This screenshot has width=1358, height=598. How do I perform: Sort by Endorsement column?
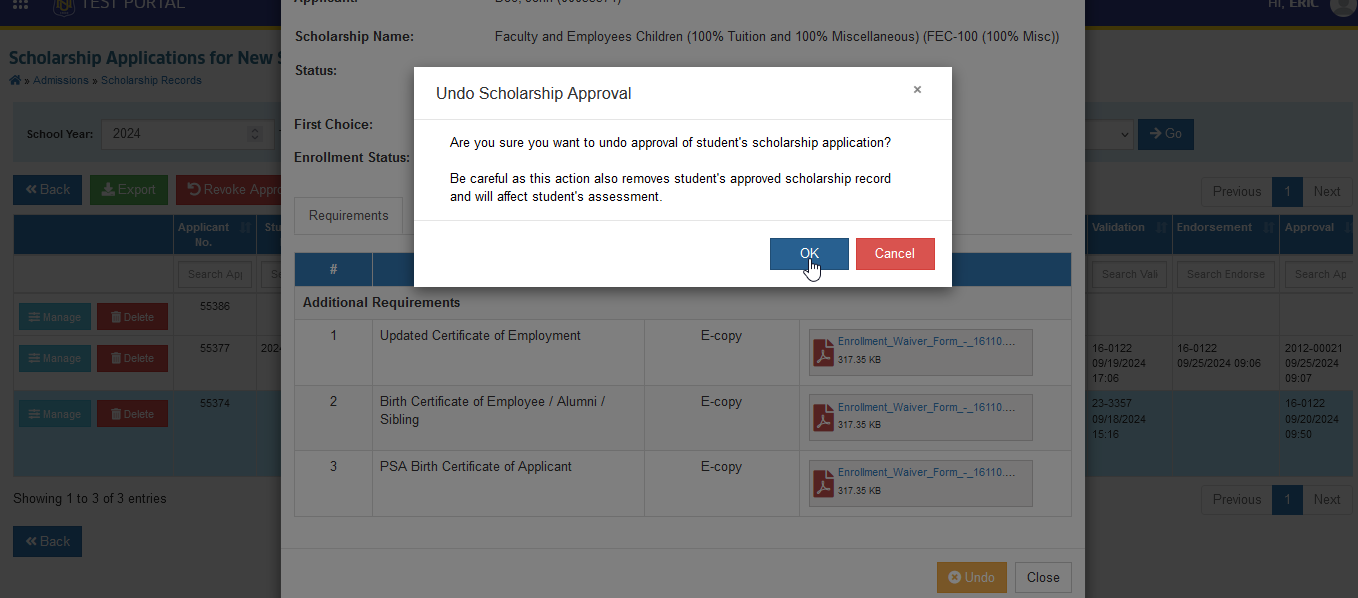coord(1225,234)
